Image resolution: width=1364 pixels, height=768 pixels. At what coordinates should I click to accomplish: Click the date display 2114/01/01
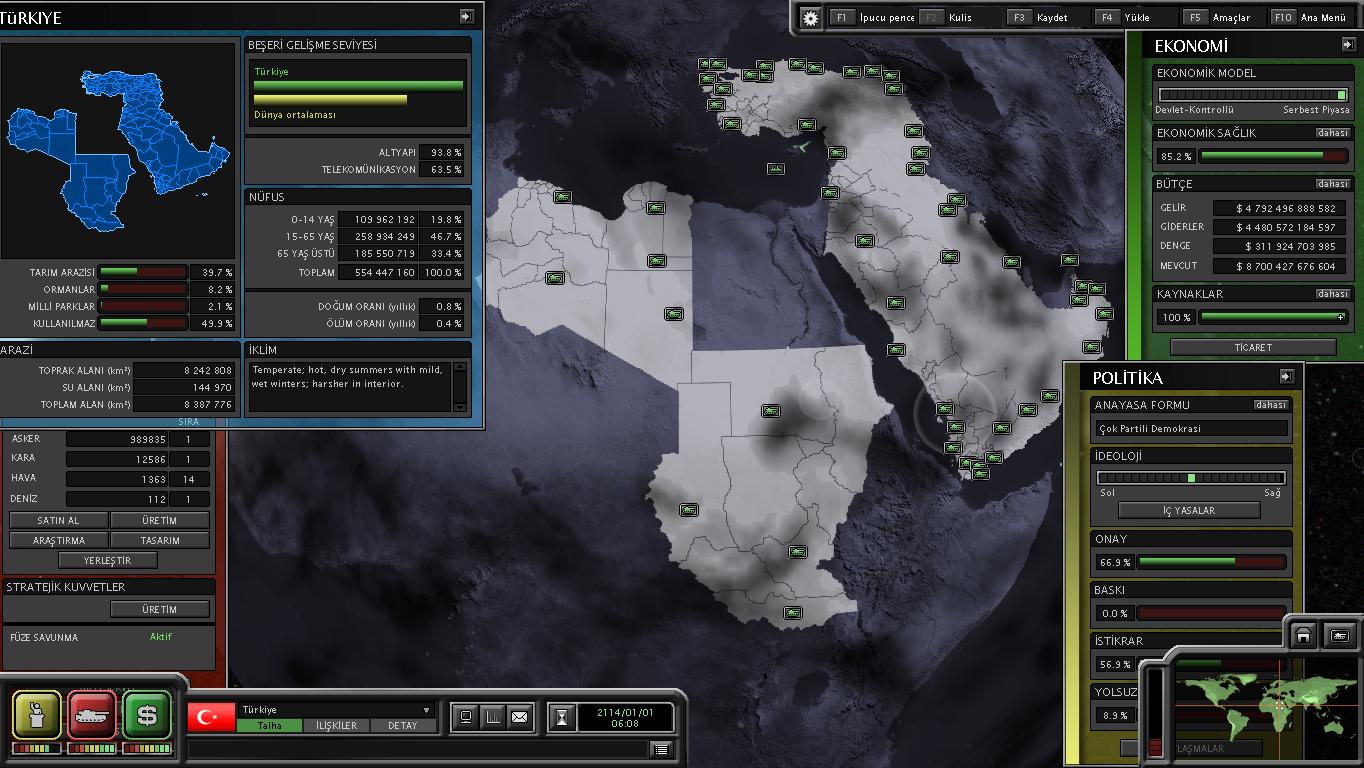tap(625, 712)
